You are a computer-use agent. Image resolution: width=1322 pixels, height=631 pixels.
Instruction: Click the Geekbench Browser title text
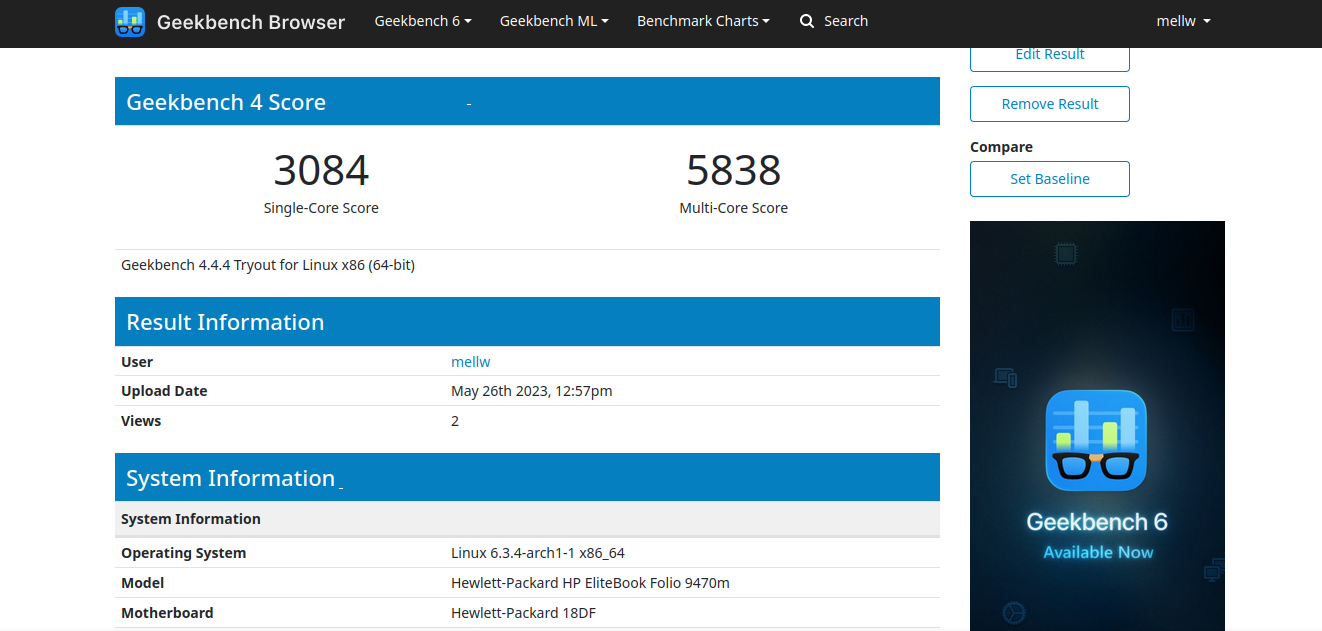251,22
